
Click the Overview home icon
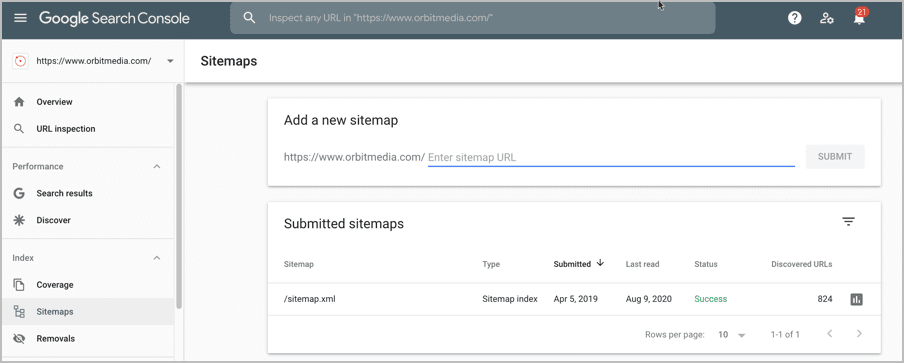(x=19, y=102)
